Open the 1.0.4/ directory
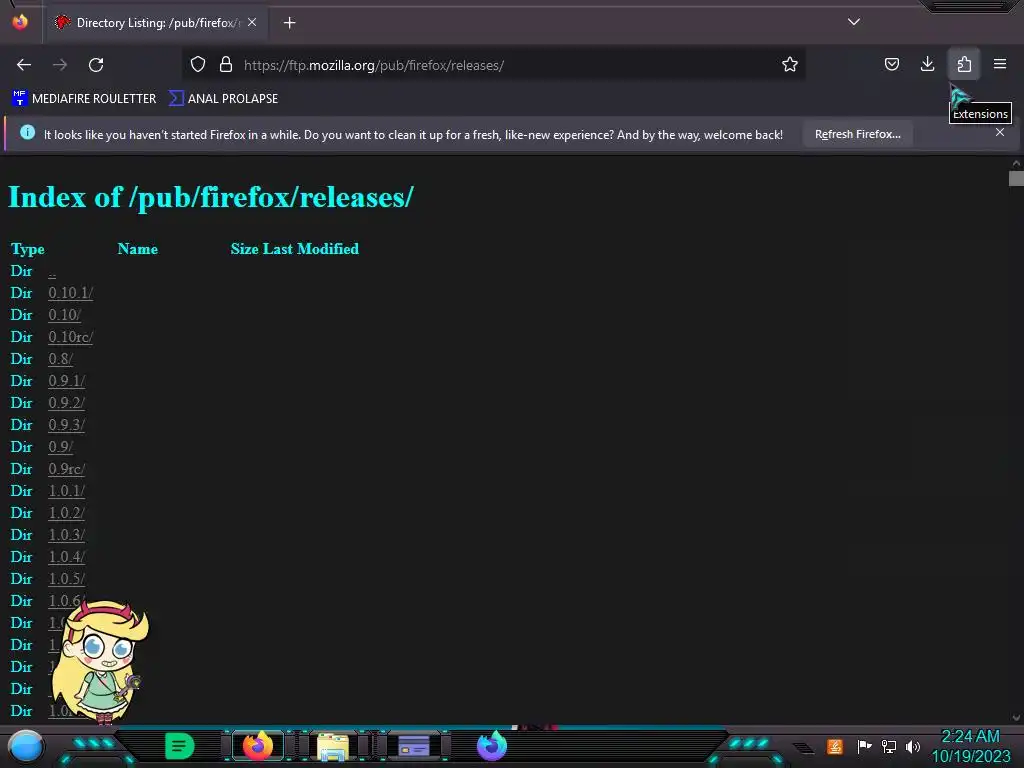The image size is (1024, 768). tap(67, 557)
